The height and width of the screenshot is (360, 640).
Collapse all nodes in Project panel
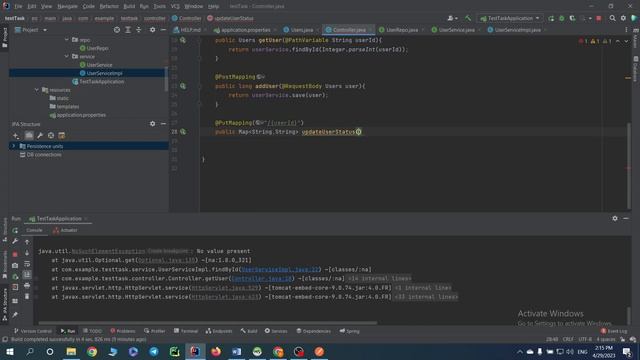click(x=139, y=30)
